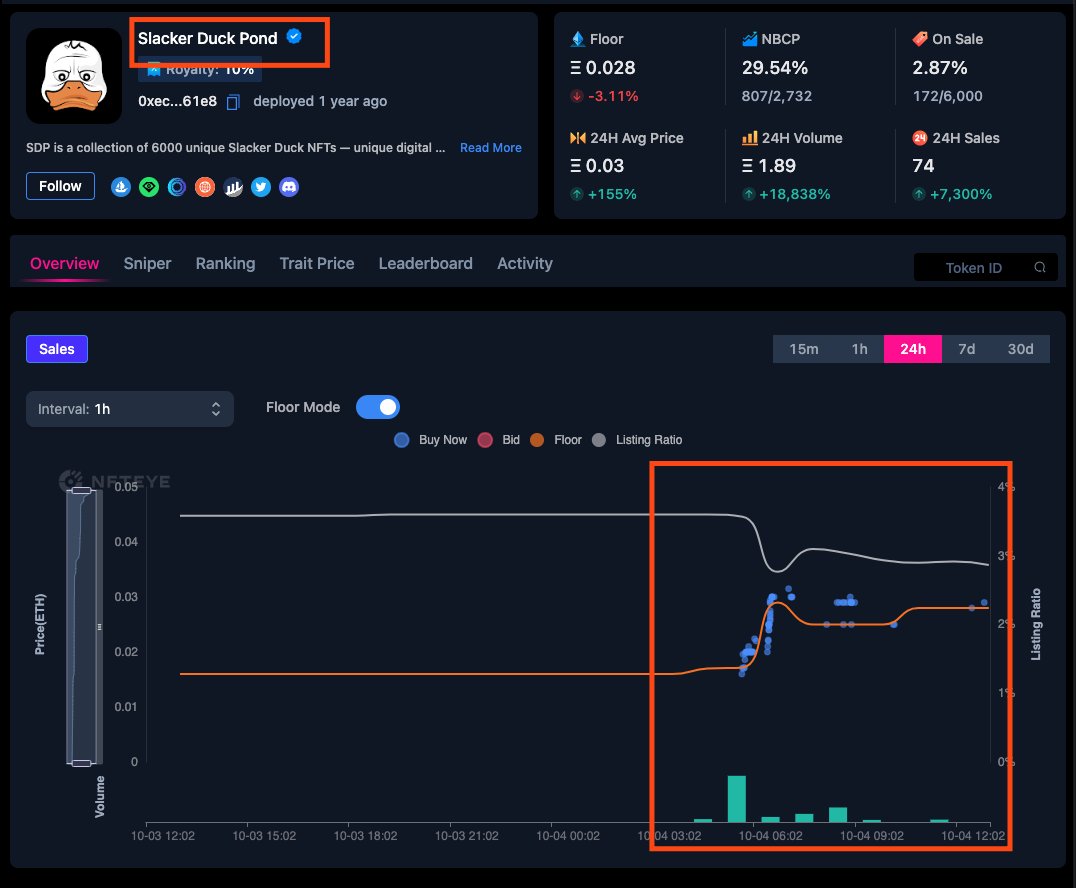1076x888 pixels.
Task: Click the middle grip of price zoom slider
Action: coord(100,627)
